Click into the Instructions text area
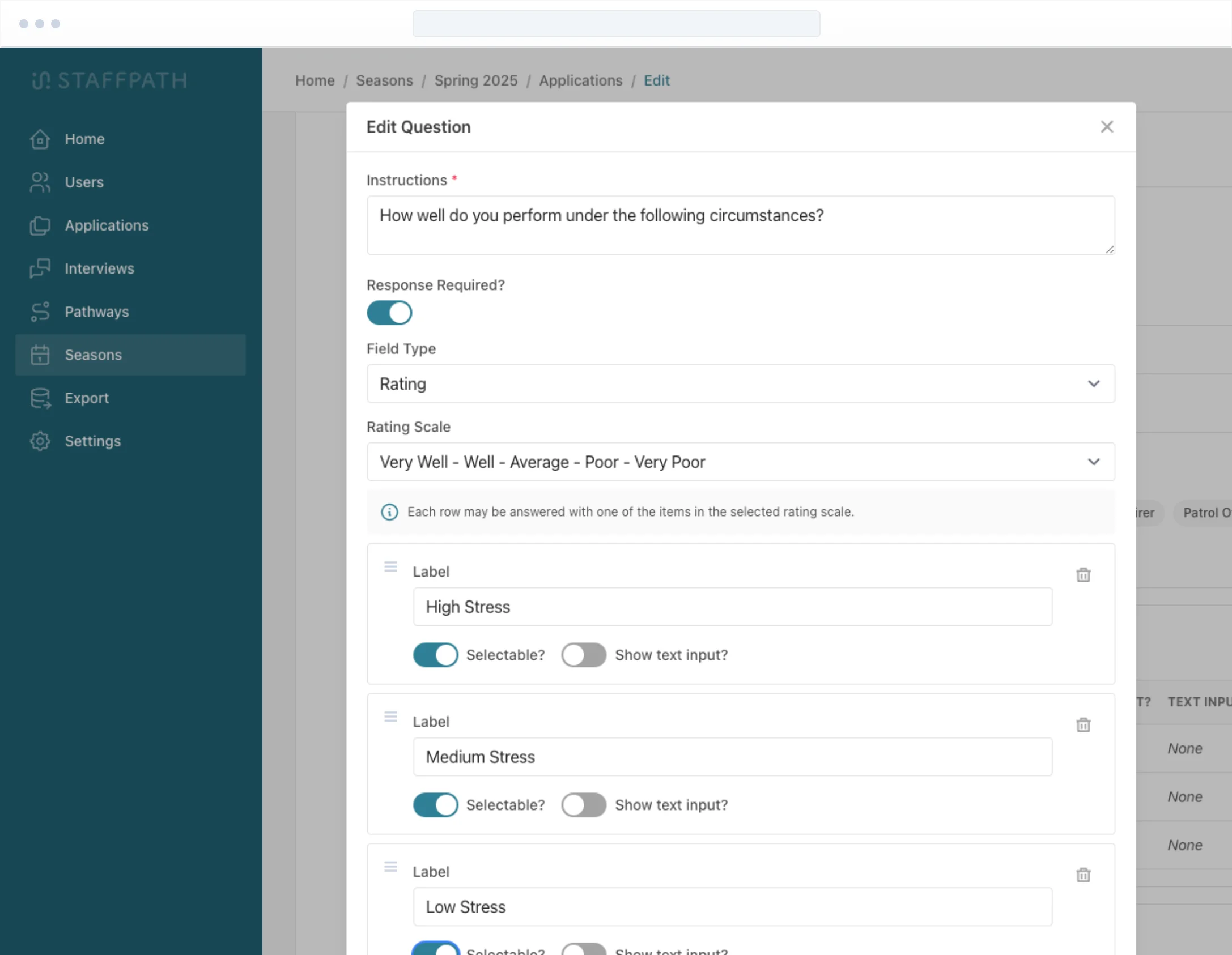This screenshot has width=1232, height=955. pos(740,225)
